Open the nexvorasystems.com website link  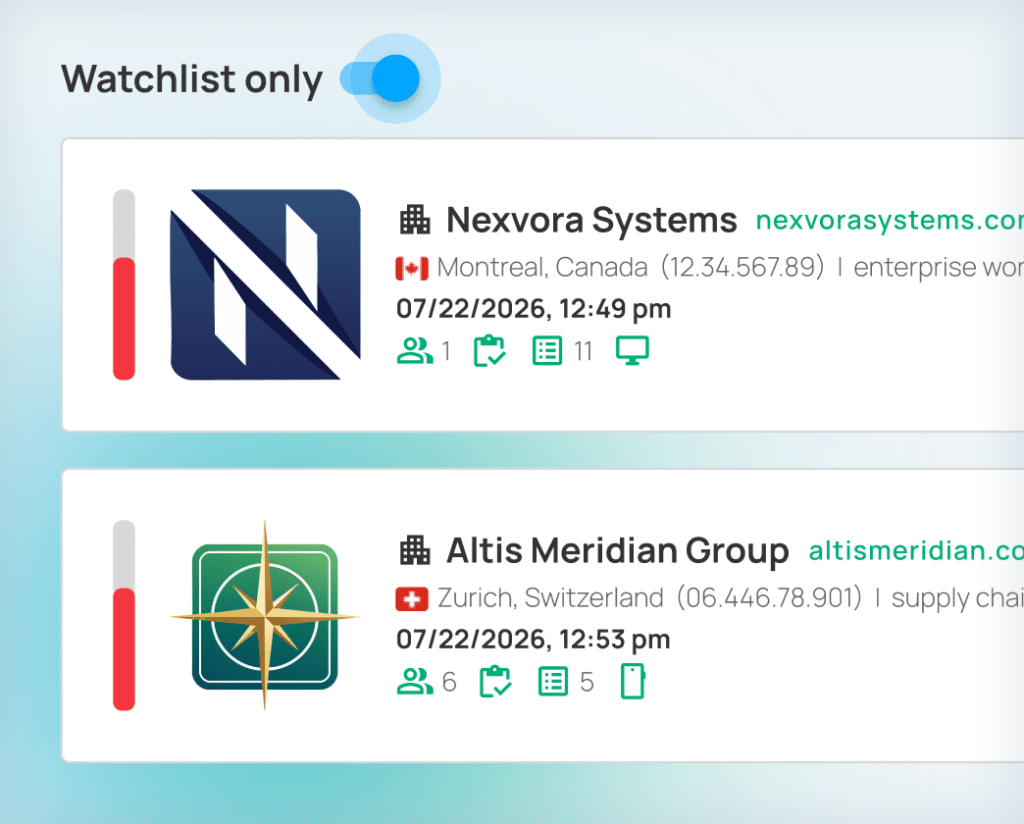(x=889, y=221)
